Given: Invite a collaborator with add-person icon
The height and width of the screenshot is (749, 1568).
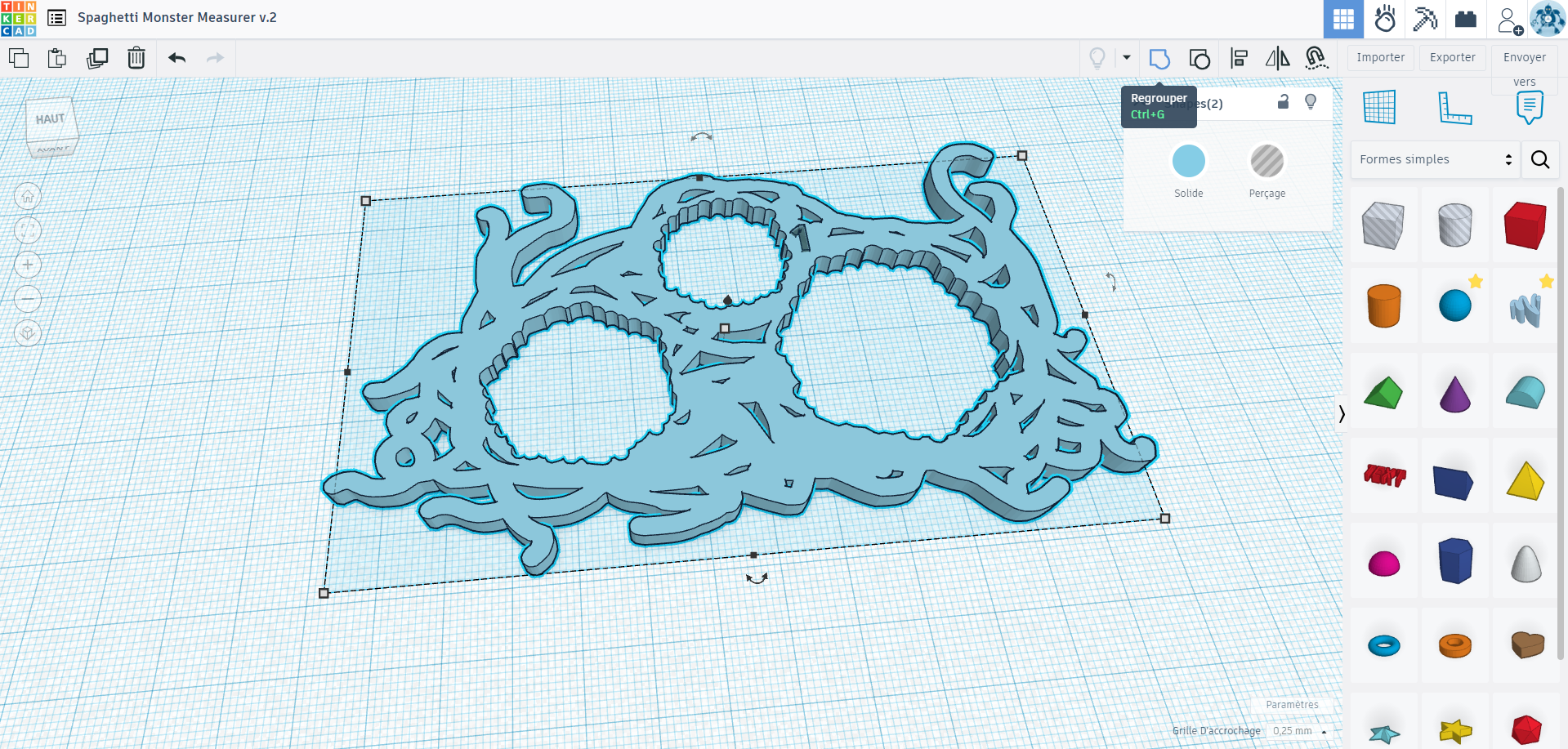Looking at the screenshot, I should coord(1509,20).
